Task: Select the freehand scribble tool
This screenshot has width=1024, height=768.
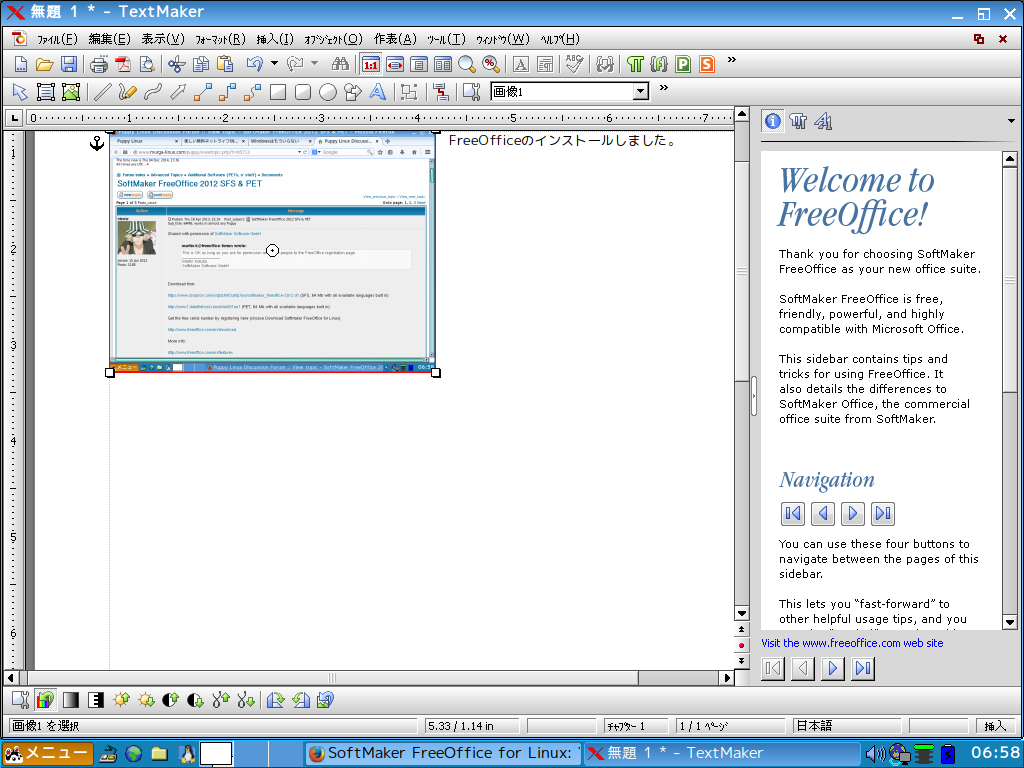Action: click(x=127, y=92)
